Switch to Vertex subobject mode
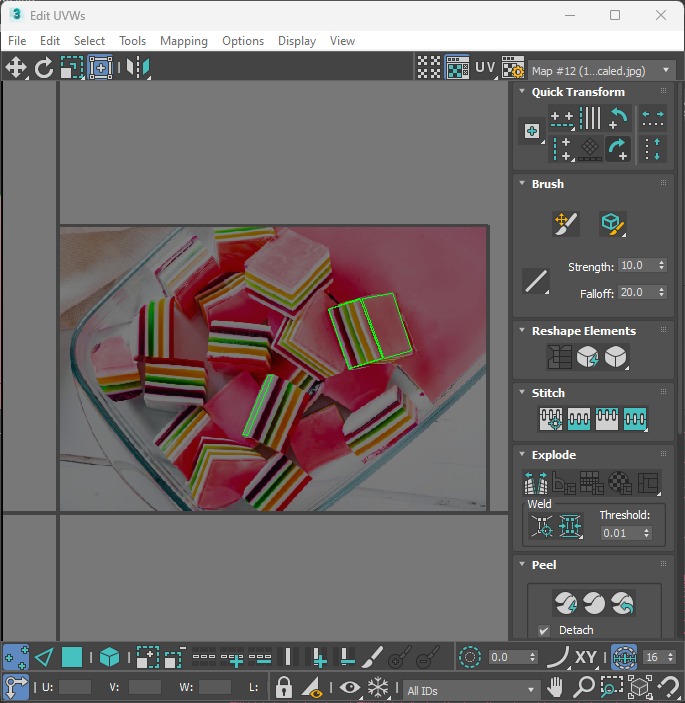 [16, 657]
